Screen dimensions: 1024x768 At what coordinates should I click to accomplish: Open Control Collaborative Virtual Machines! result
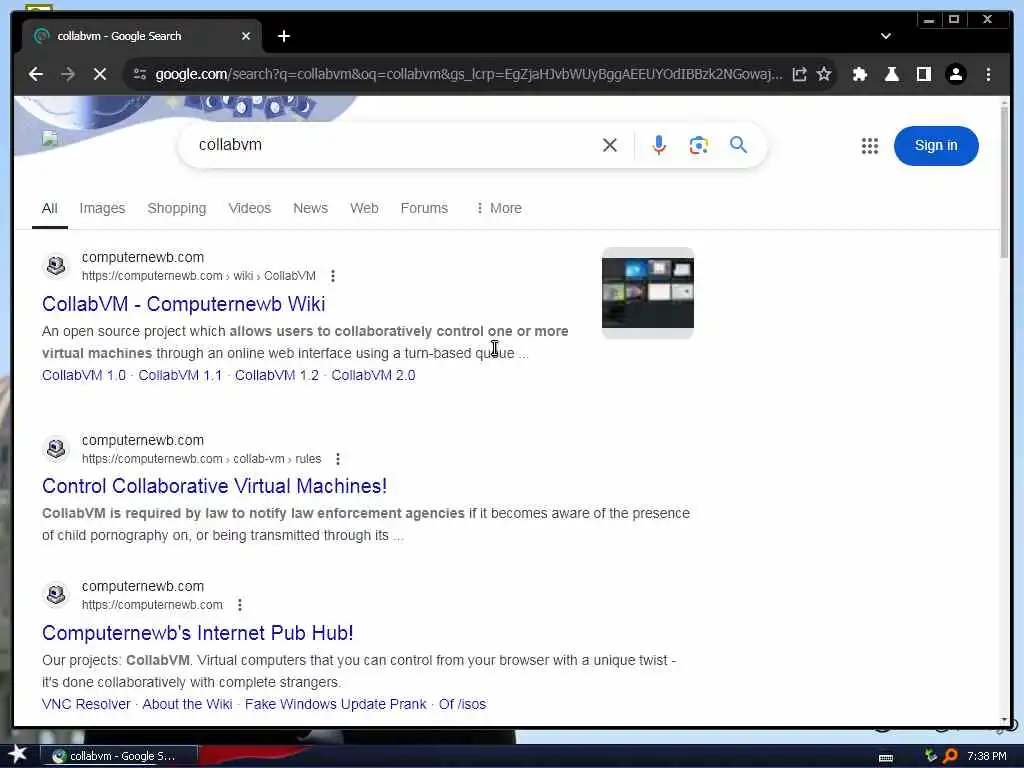[214, 487]
